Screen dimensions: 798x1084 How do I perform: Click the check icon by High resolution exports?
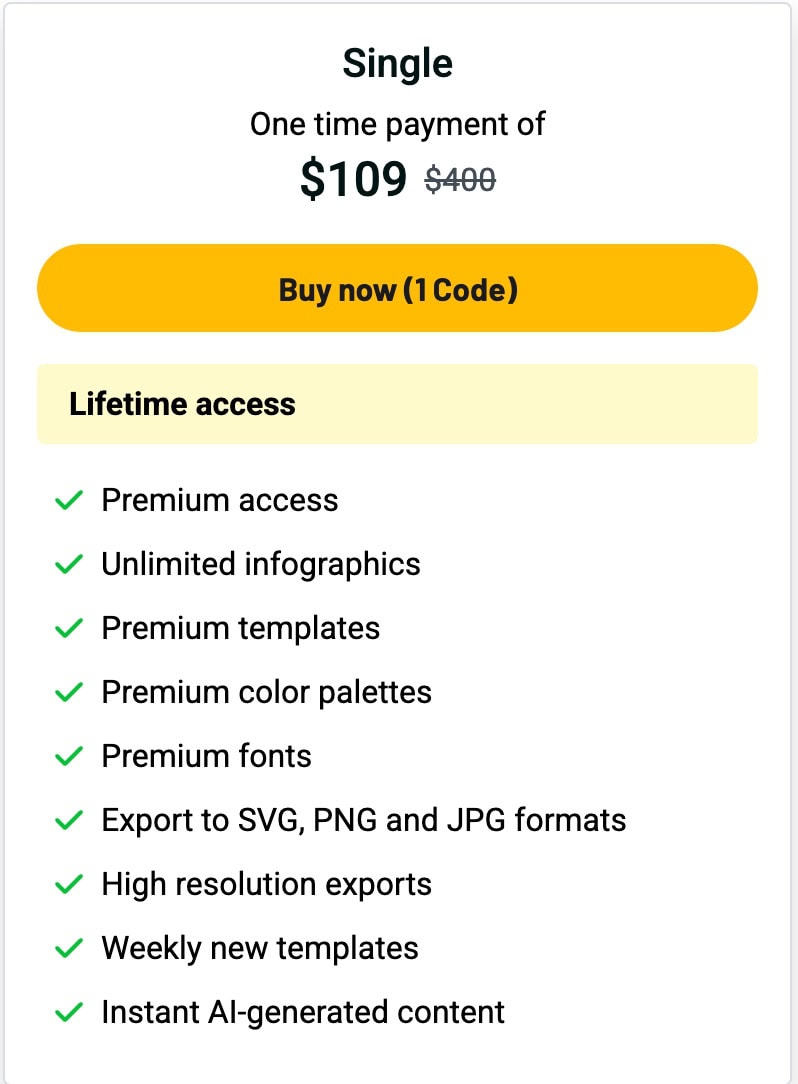coord(68,884)
